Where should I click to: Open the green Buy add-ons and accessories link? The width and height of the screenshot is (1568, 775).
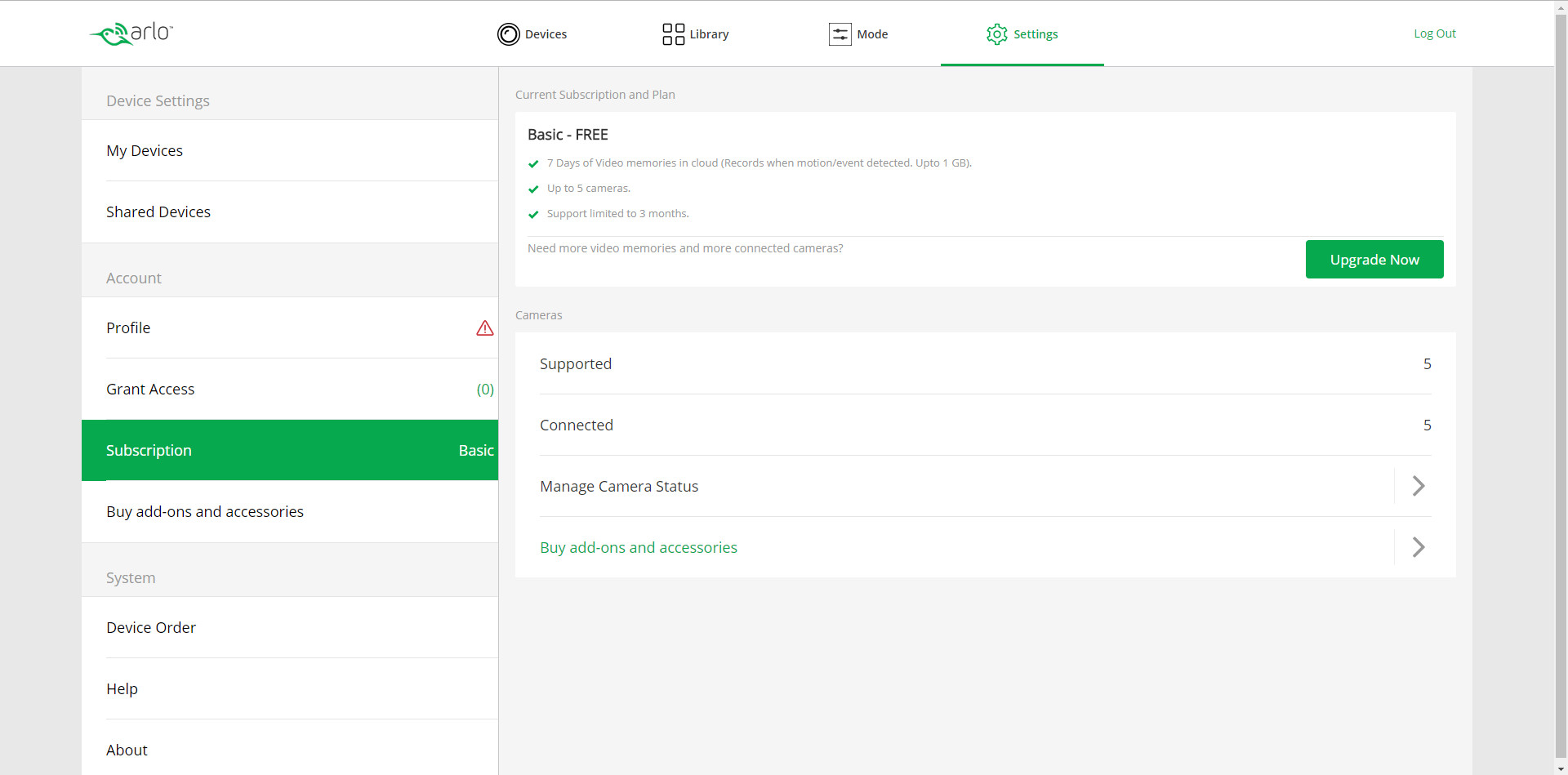[x=638, y=548]
